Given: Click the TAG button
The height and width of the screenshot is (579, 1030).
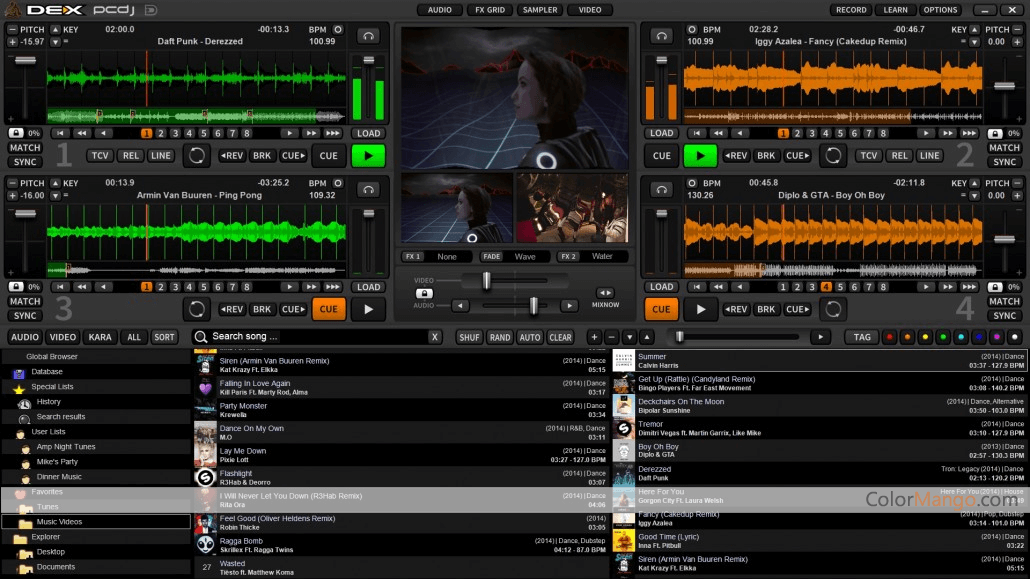Looking at the screenshot, I should [x=862, y=337].
